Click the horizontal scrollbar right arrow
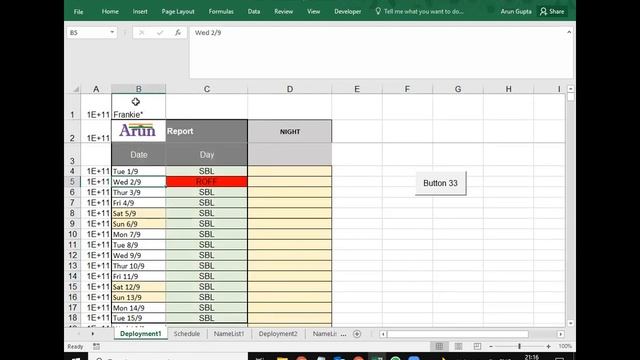 [x=561, y=334]
